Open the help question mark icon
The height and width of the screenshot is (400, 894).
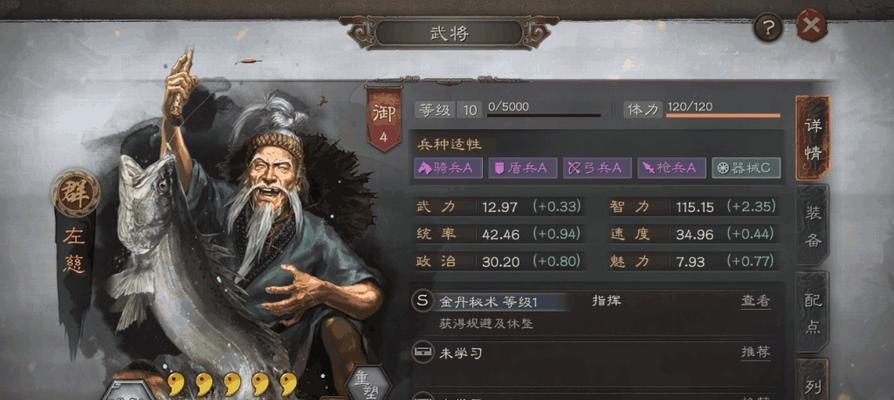[x=767, y=27]
